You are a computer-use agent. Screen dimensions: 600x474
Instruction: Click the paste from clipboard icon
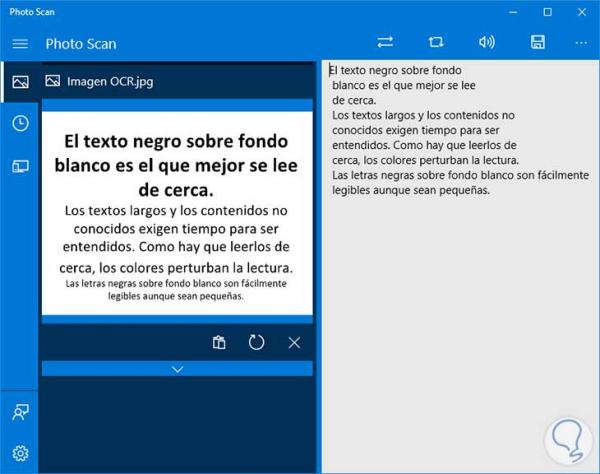click(219, 342)
